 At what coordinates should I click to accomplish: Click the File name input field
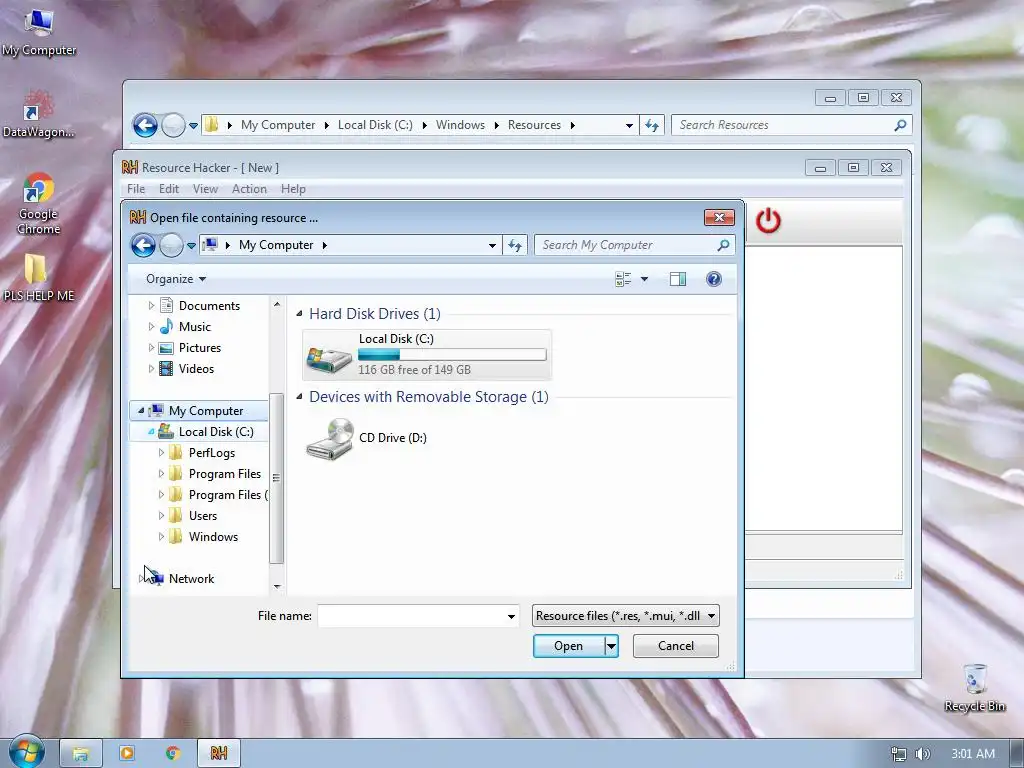[411, 616]
